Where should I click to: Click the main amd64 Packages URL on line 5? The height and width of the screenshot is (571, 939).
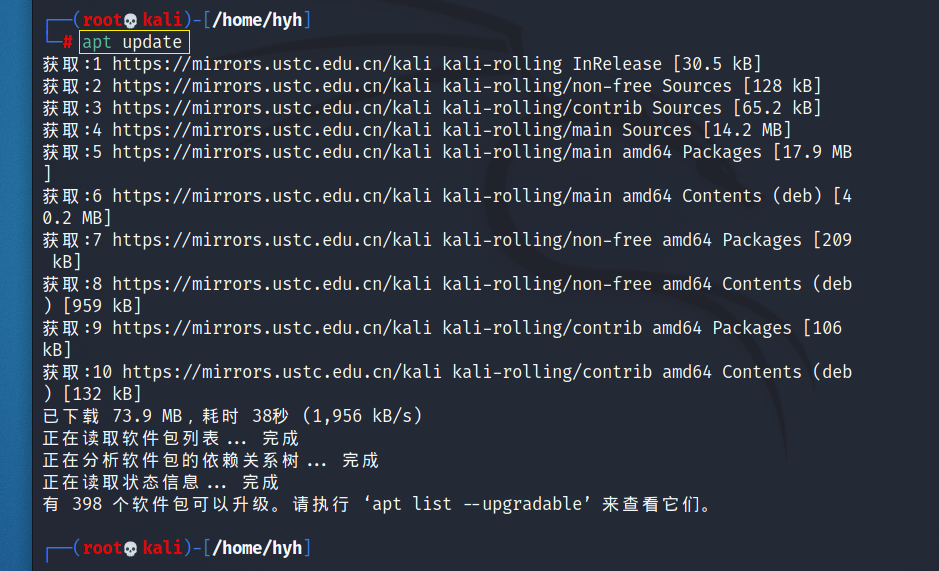[x=271, y=152]
